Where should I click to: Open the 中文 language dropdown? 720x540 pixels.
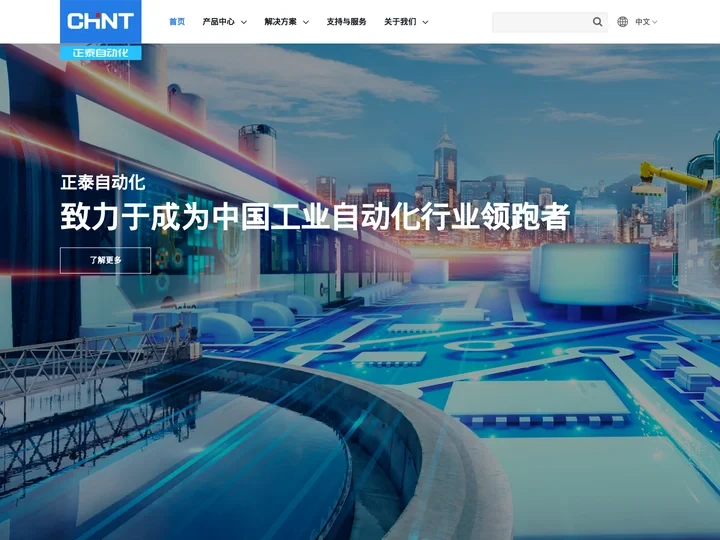pyautogui.click(x=646, y=22)
